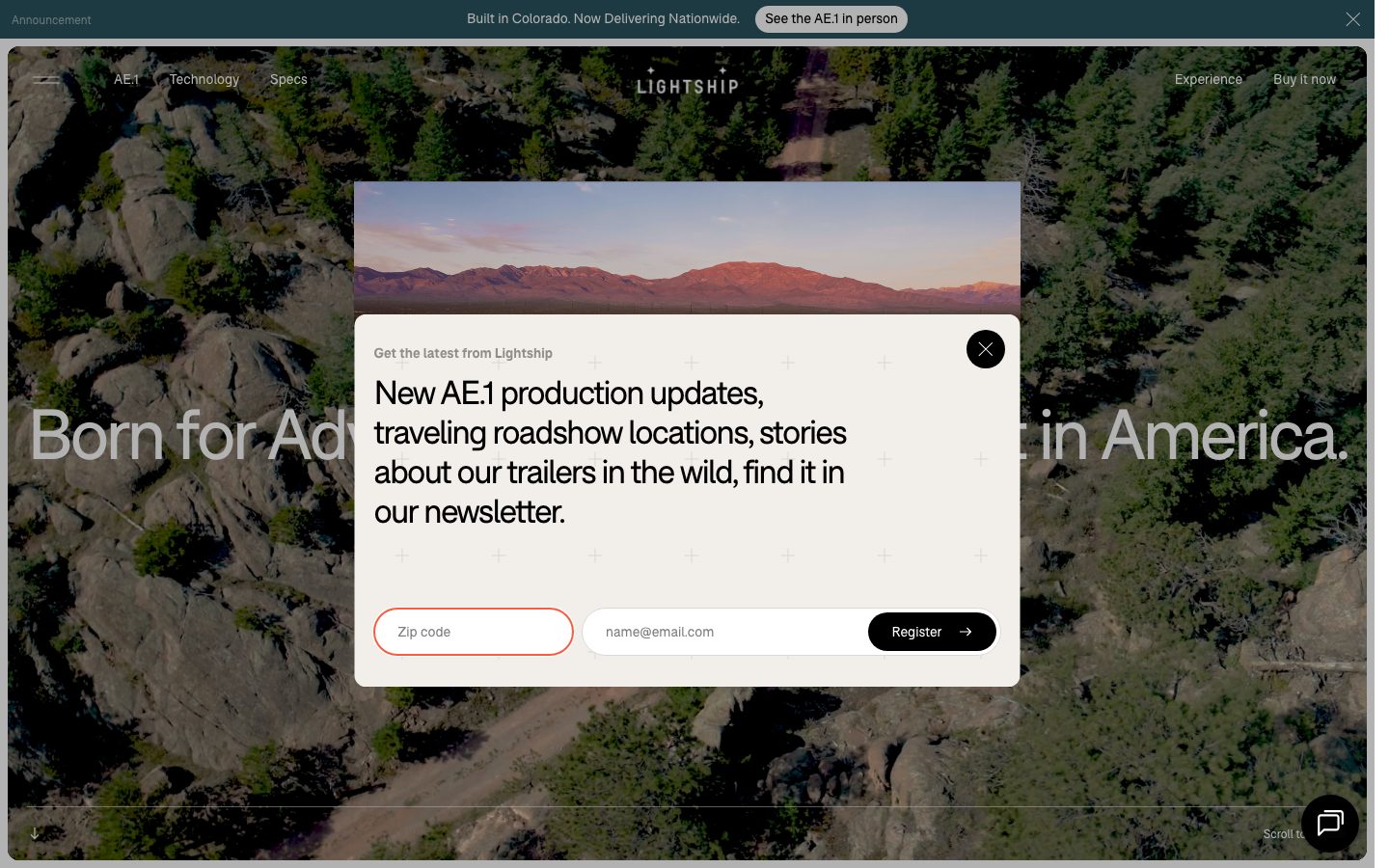Open the Specs nav link
The image size is (1389, 868).
tap(288, 79)
